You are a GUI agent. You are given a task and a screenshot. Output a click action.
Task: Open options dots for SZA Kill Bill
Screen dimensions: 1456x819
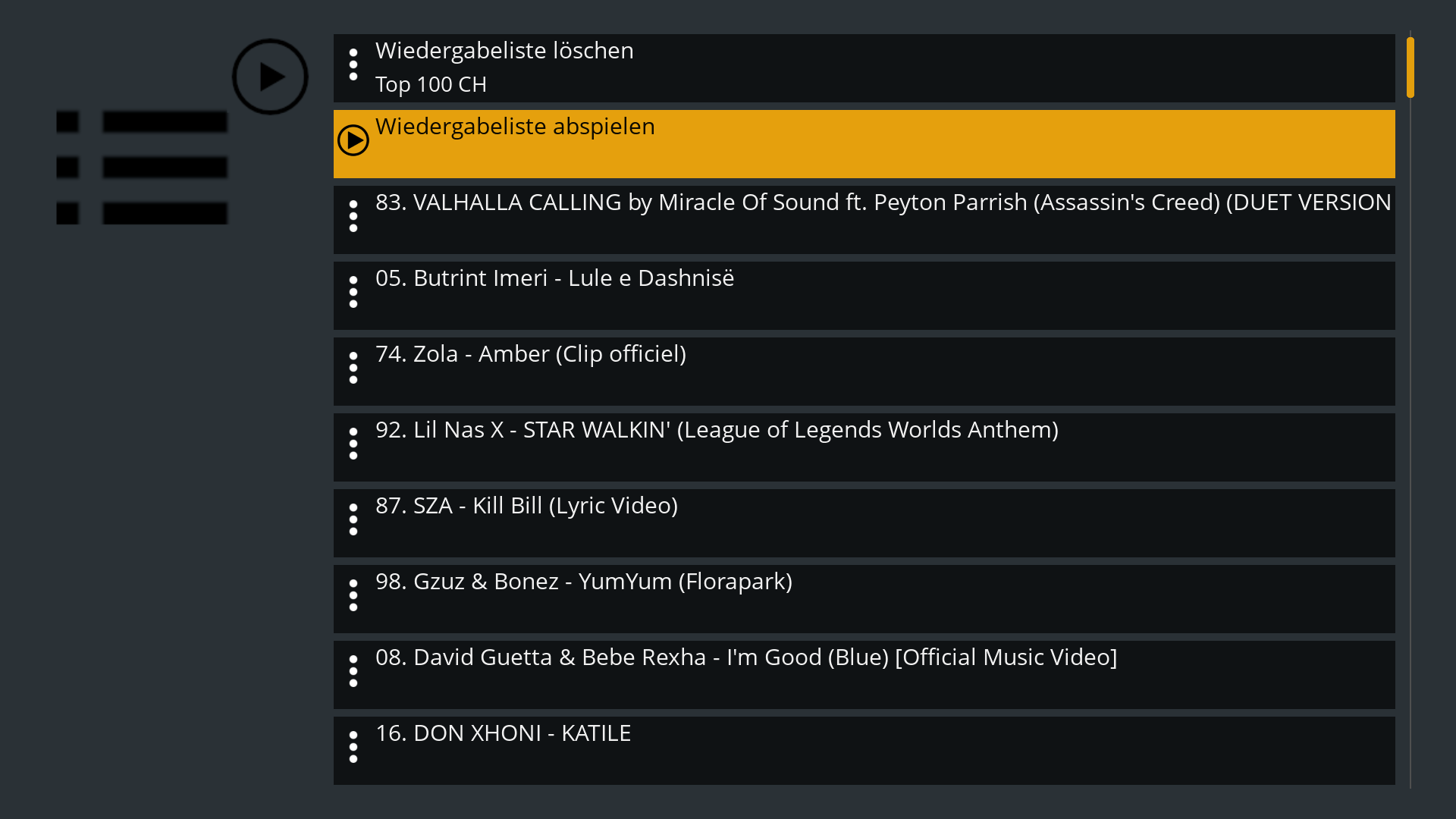(x=353, y=519)
